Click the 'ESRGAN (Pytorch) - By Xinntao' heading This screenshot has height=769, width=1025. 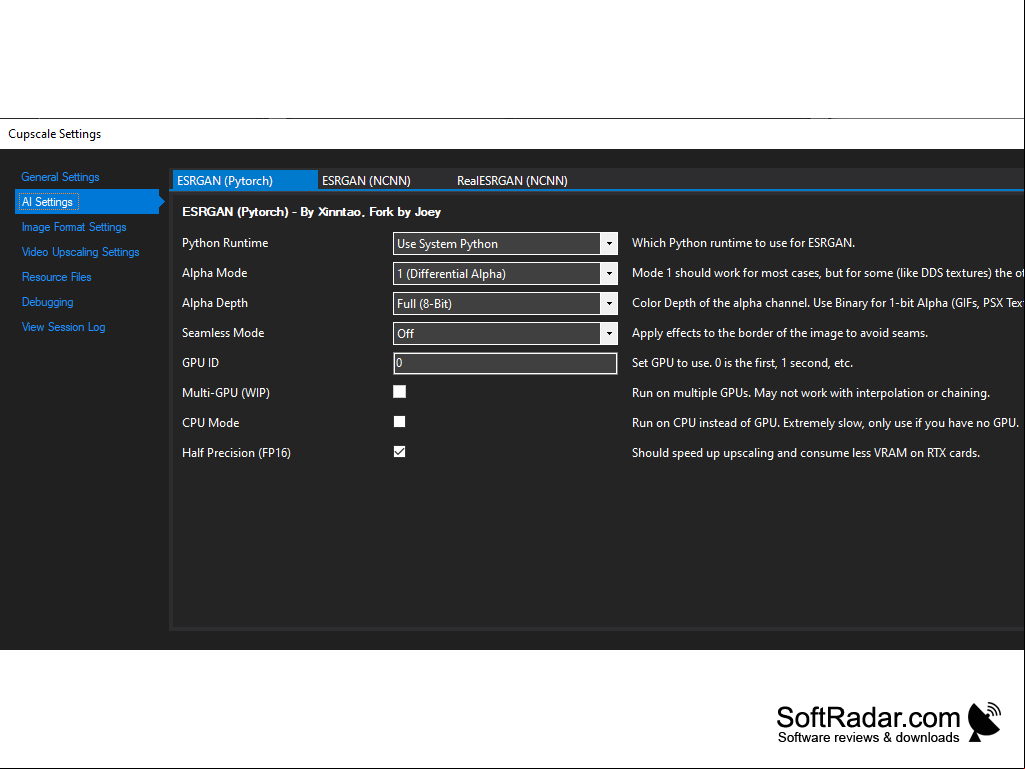click(311, 212)
